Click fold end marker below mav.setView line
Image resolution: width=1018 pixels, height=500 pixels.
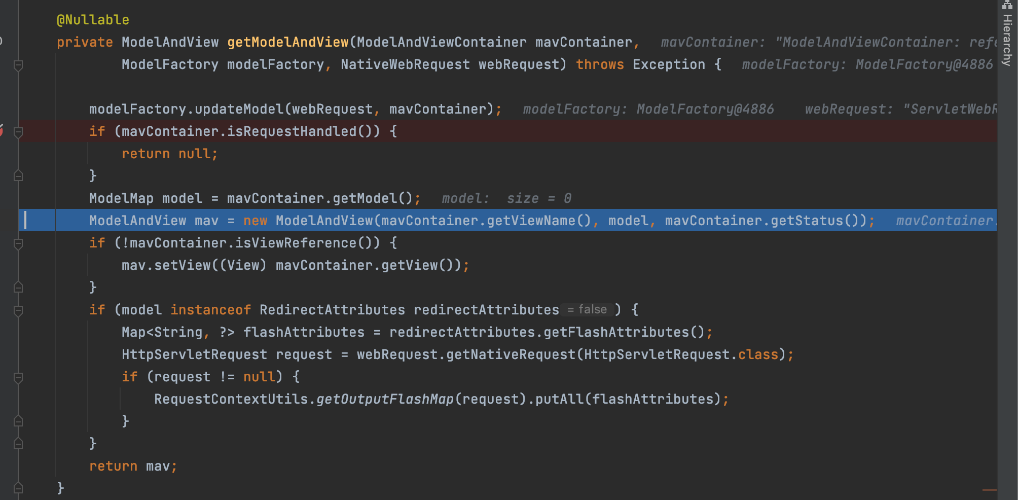point(18,288)
